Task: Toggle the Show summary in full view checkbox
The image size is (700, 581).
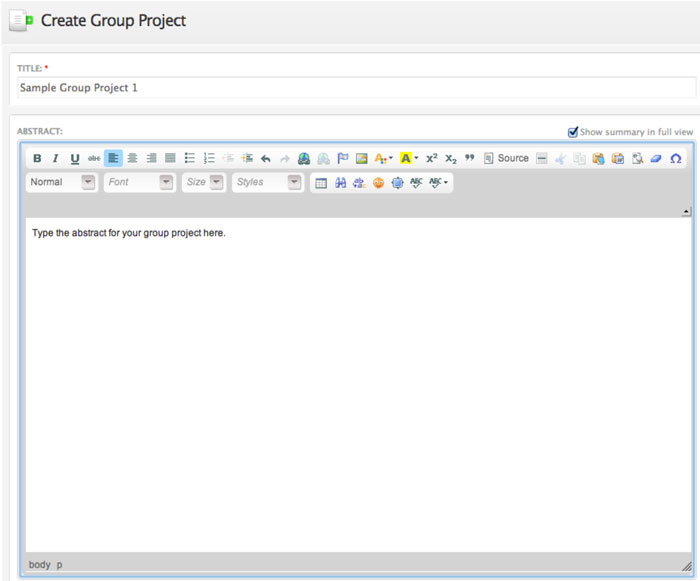Action: coord(573,132)
